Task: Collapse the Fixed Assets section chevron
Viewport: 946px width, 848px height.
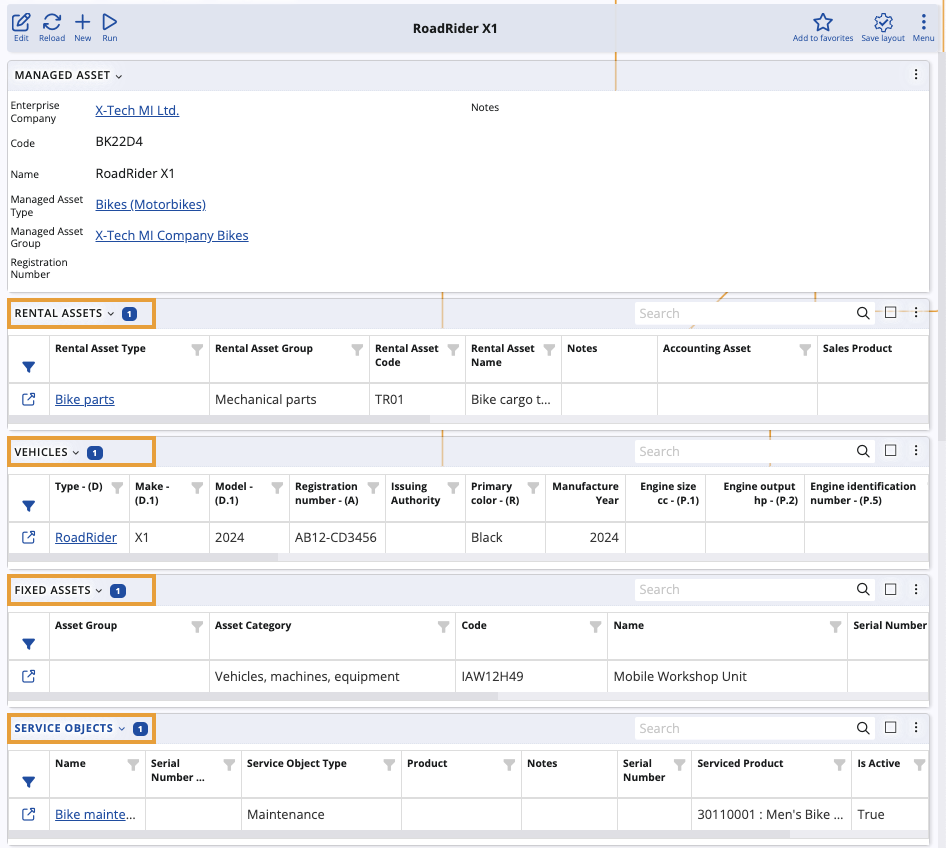Action: pos(99,590)
